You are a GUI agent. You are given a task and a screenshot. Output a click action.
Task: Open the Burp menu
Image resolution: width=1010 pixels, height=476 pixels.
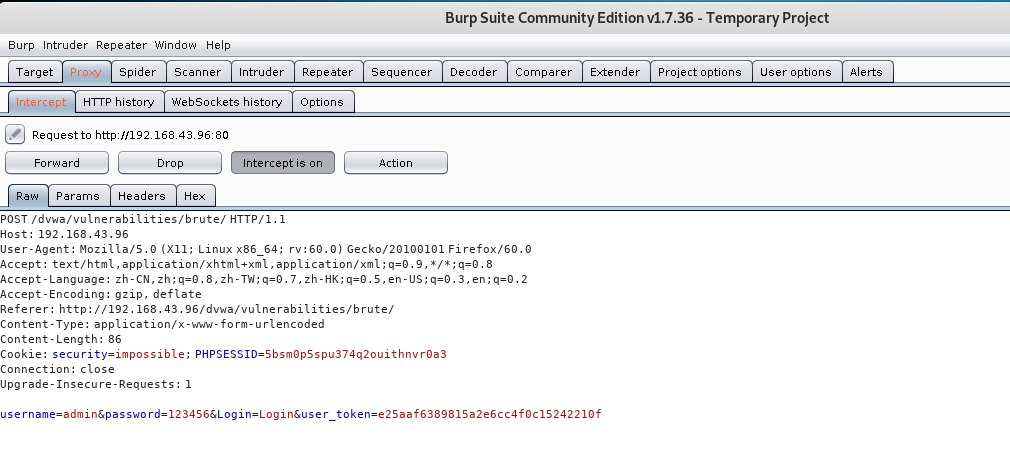point(21,45)
